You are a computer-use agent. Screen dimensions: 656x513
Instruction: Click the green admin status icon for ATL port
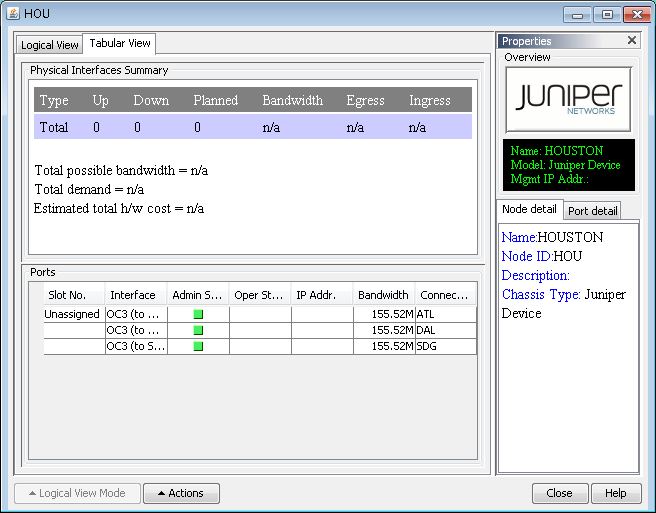pyautogui.click(x=198, y=314)
